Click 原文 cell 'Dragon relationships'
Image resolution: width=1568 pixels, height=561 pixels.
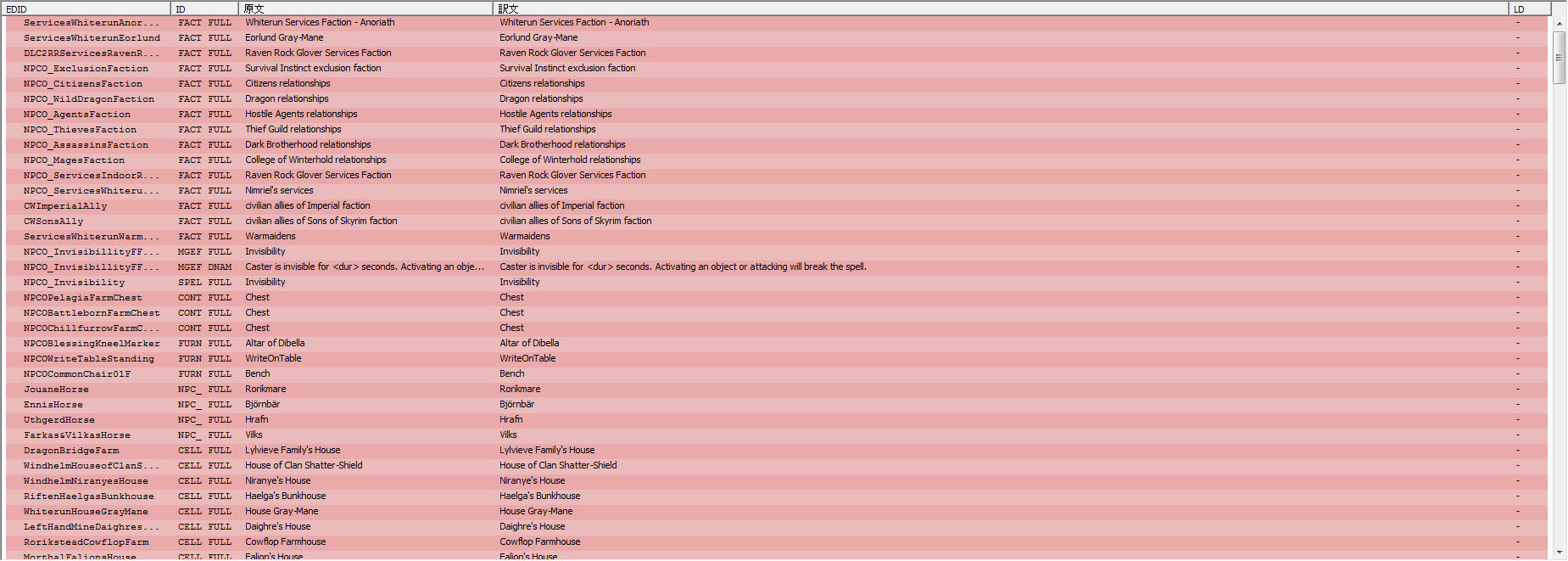point(287,99)
